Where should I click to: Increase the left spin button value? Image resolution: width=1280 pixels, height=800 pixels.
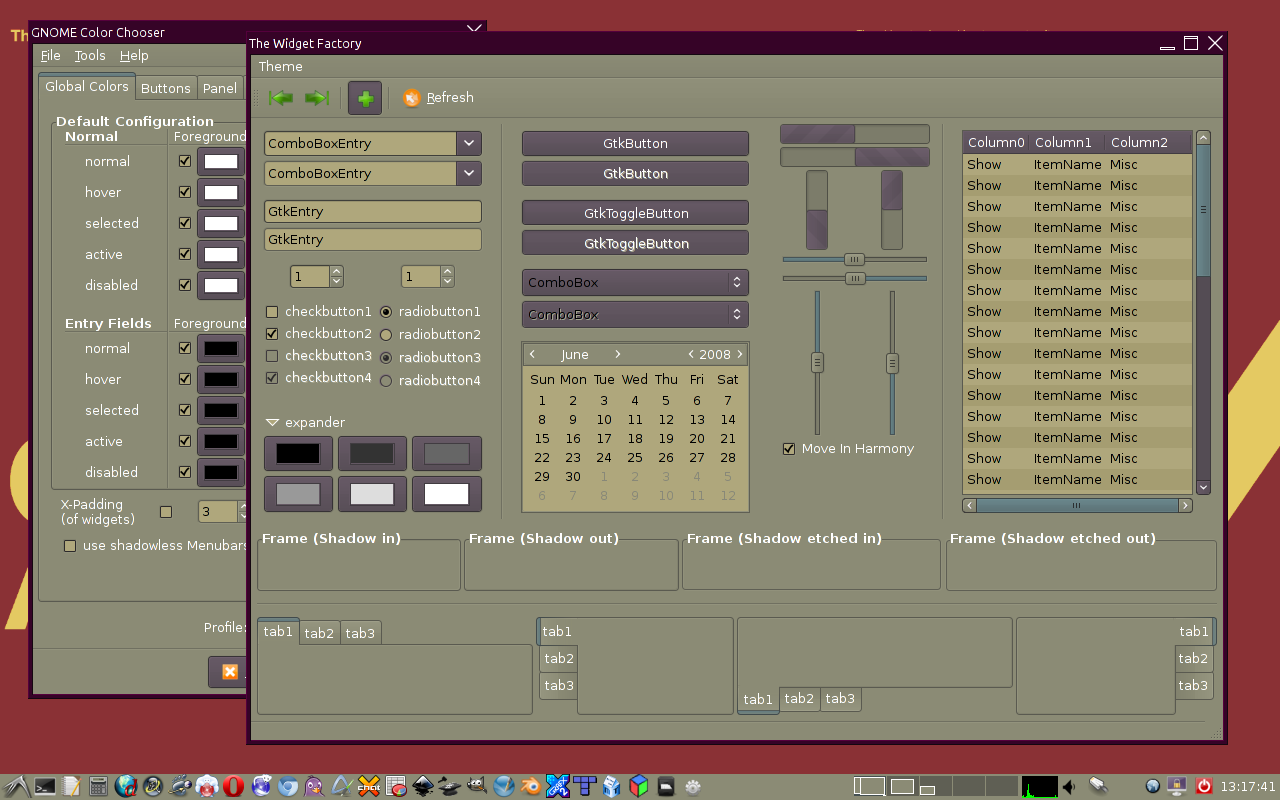click(x=337, y=271)
